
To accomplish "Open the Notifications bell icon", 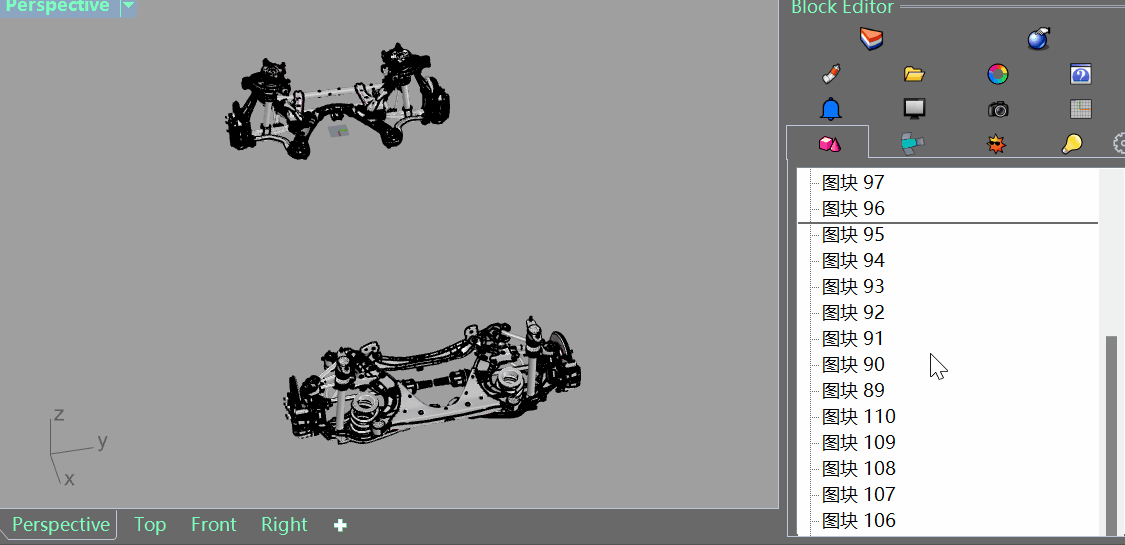I will 831,109.
